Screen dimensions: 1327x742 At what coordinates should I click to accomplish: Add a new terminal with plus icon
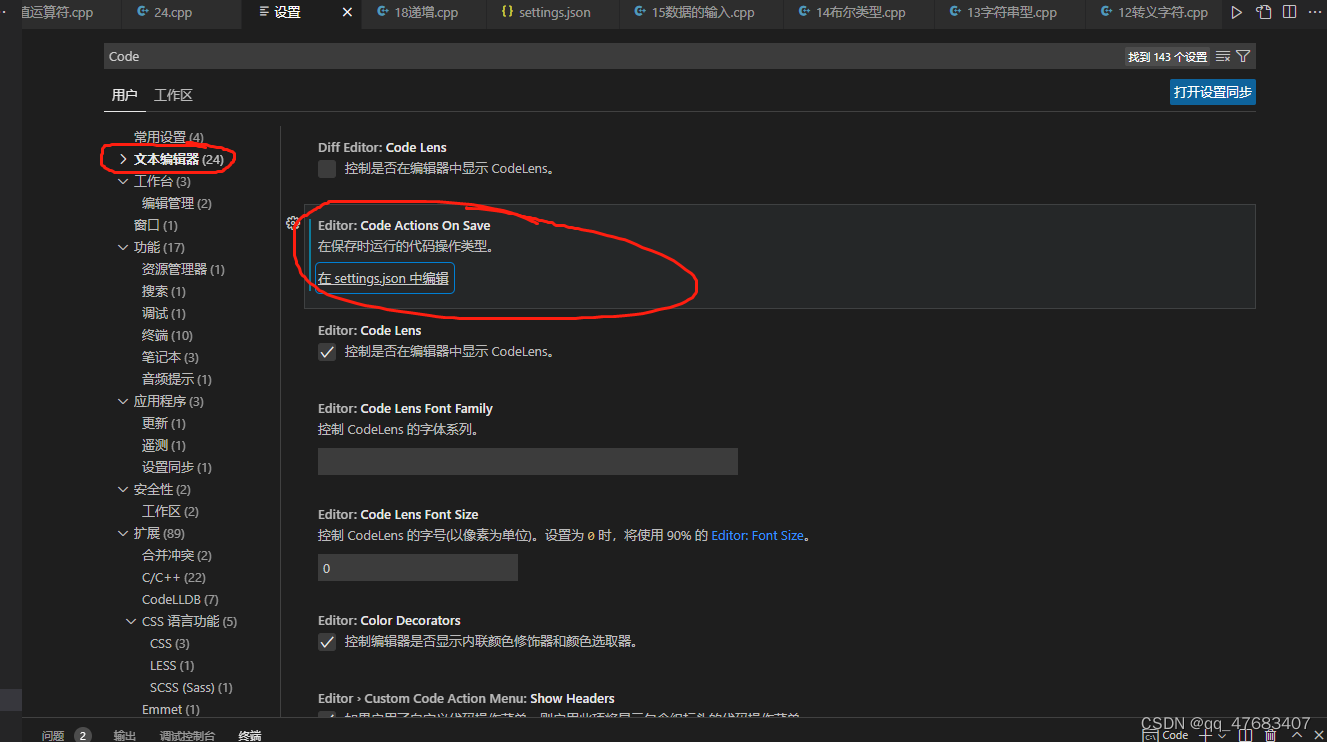pyautogui.click(x=1205, y=735)
